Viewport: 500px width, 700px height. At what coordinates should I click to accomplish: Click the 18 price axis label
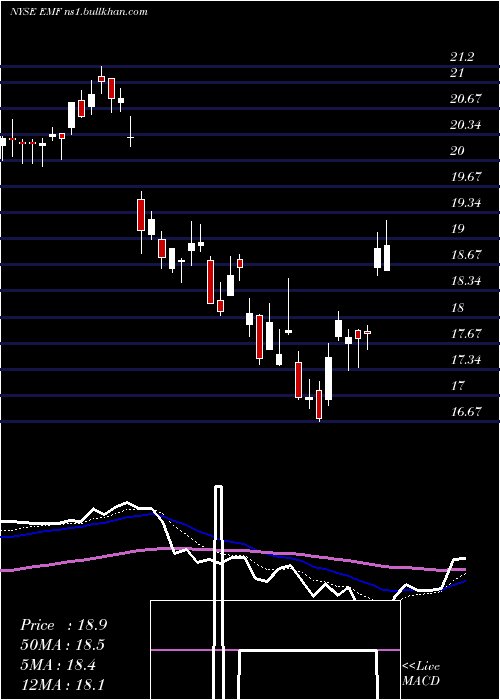457,308
